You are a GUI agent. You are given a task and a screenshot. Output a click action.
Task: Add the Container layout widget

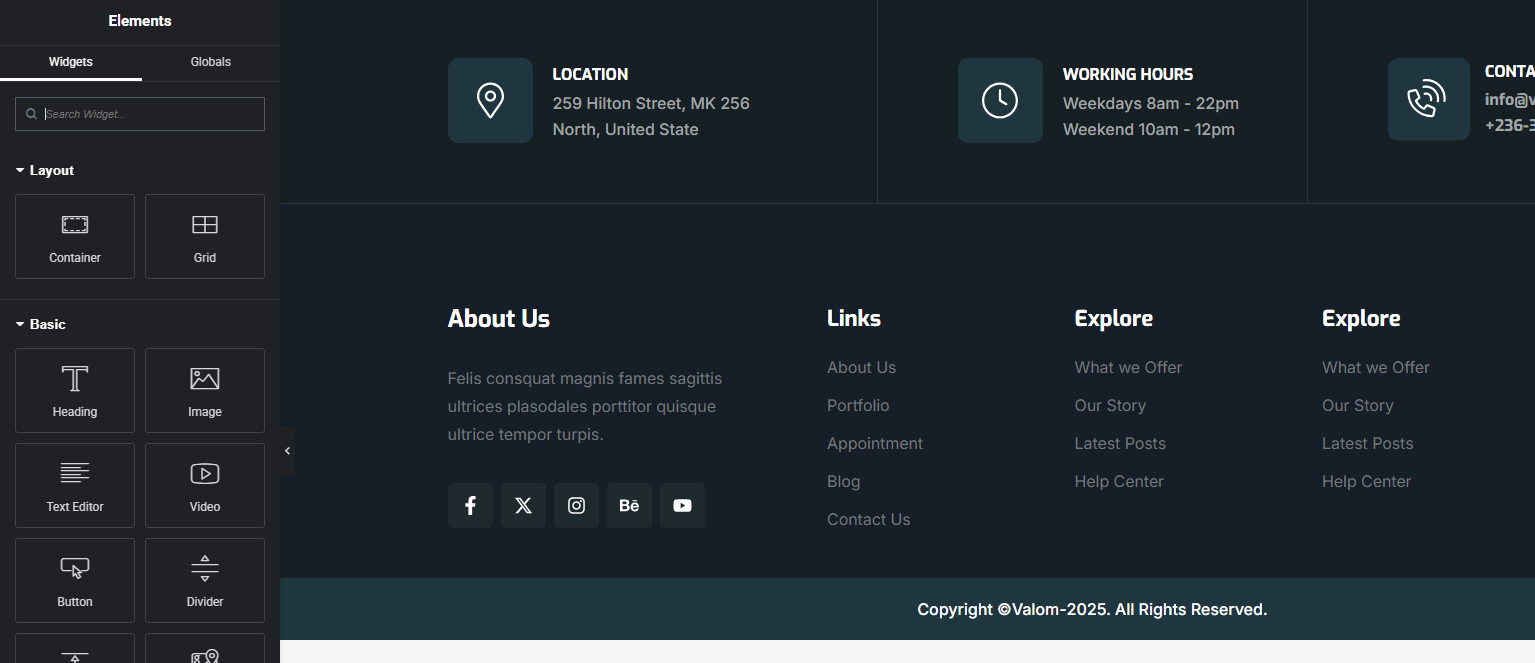click(x=75, y=236)
